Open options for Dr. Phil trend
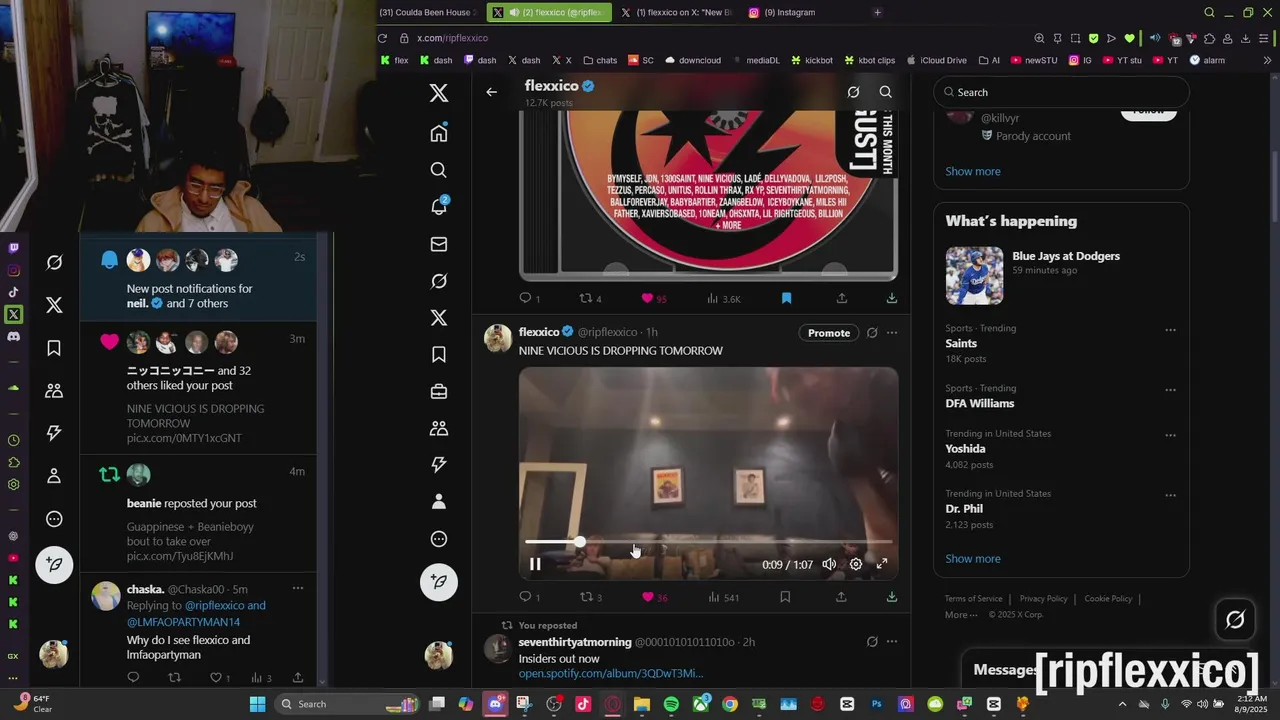The height and width of the screenshot is (720, 1280). pos(1170,496)
